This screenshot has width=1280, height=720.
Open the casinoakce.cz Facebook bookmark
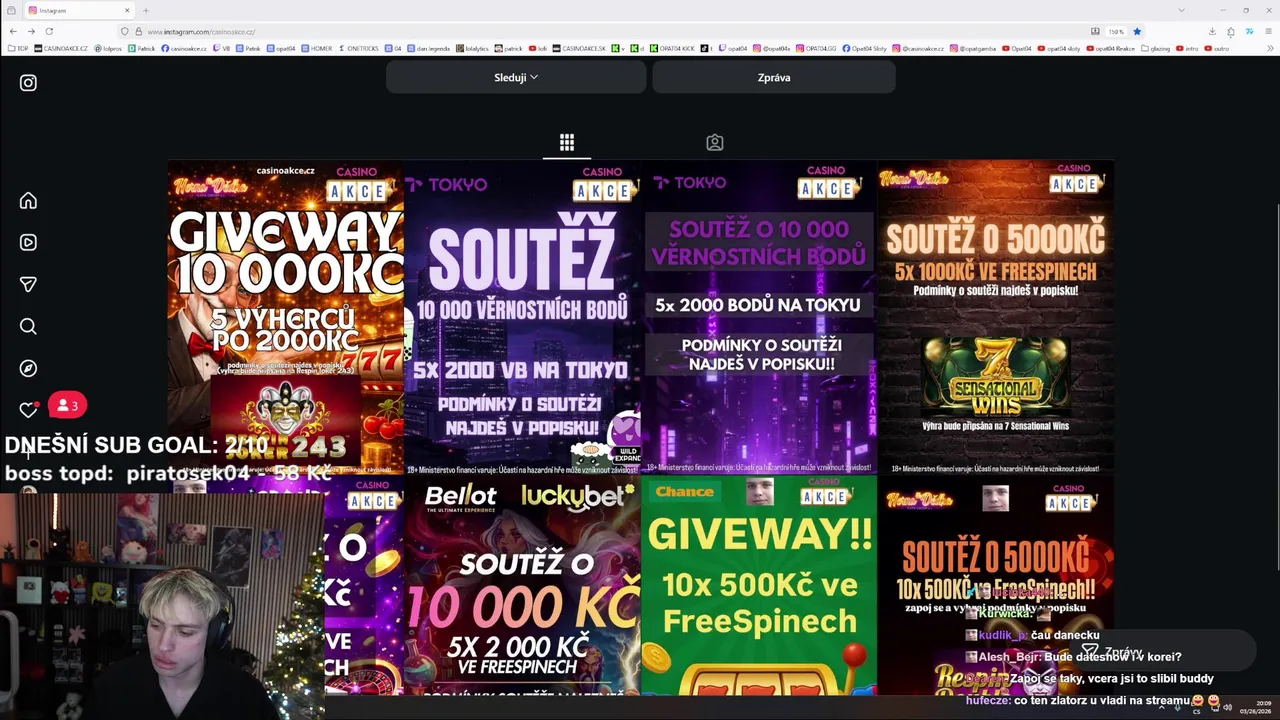click(x=184, y=48)
